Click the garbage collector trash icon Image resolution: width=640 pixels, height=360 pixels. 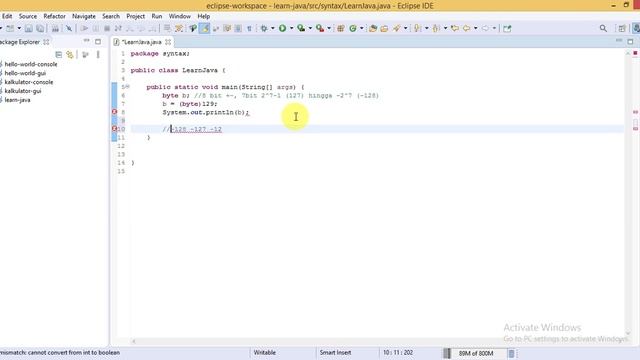511,353
